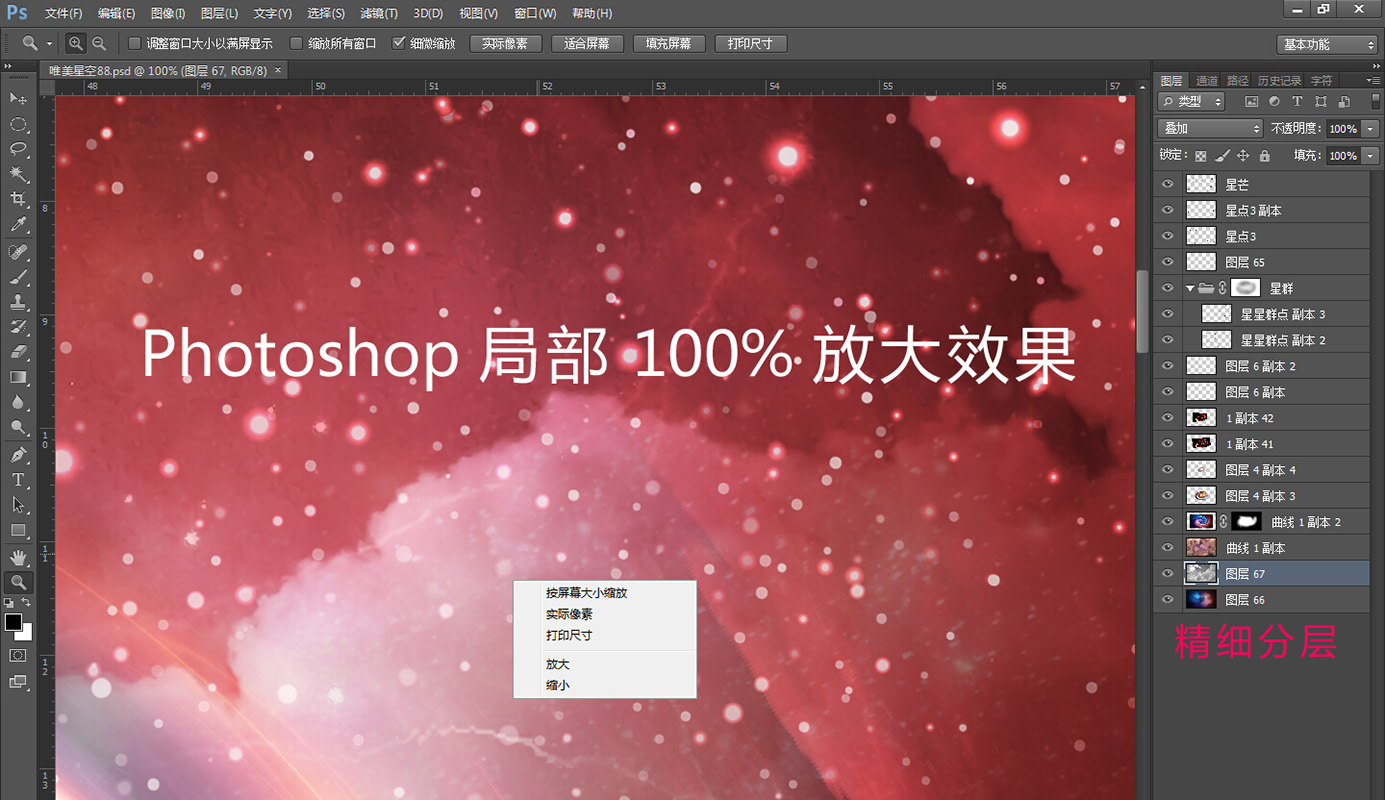
Task: Select the Magic Wand tool
Action: pyautogui.click(x=18, y=175)
